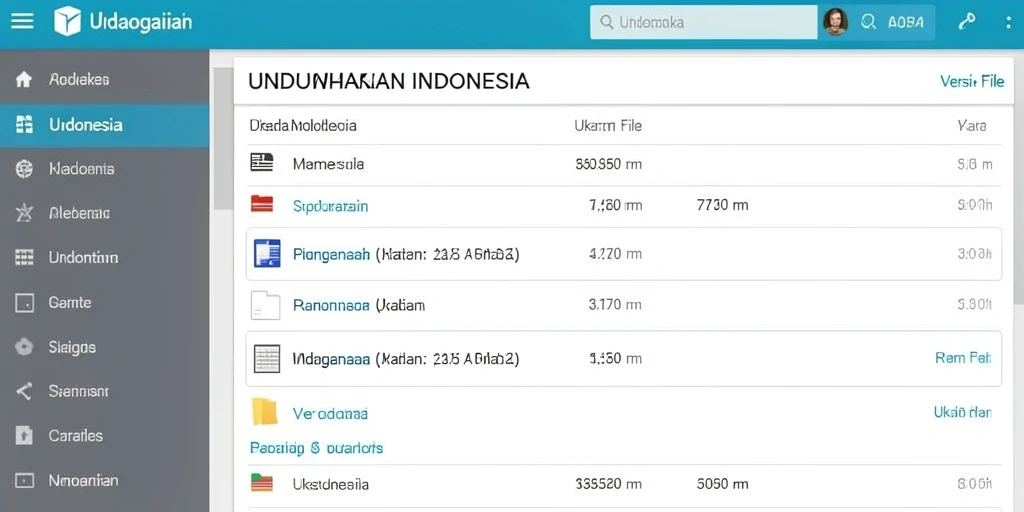Open Gamte sidebar item
Image resolution: width=1024 pixels, height=512 pixels.
point(104,302)
